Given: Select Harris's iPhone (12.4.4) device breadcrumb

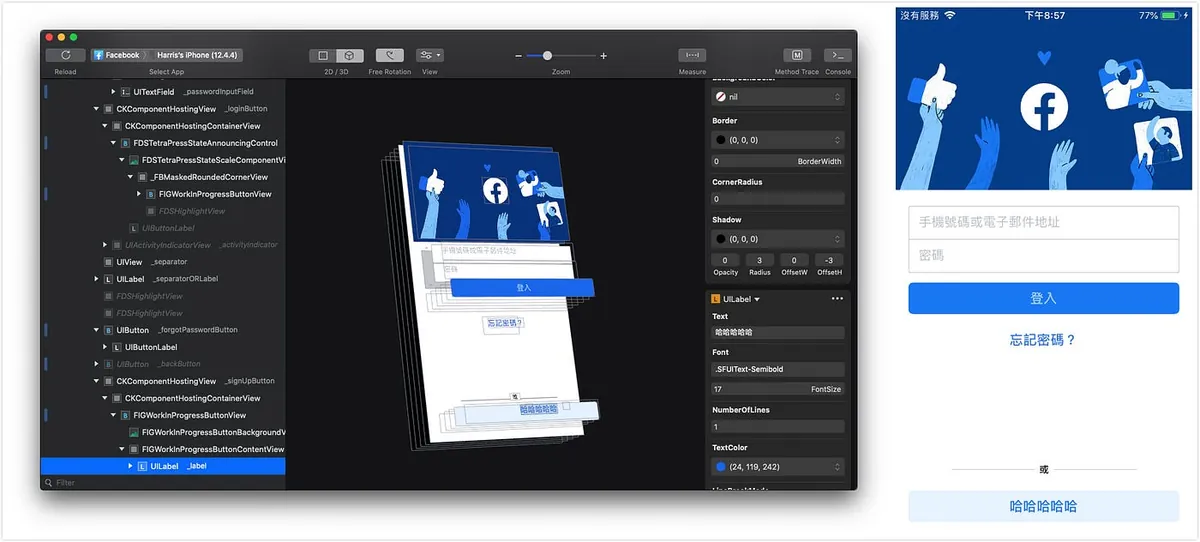Looking at the screenshot, I should [x=197, y=56].
